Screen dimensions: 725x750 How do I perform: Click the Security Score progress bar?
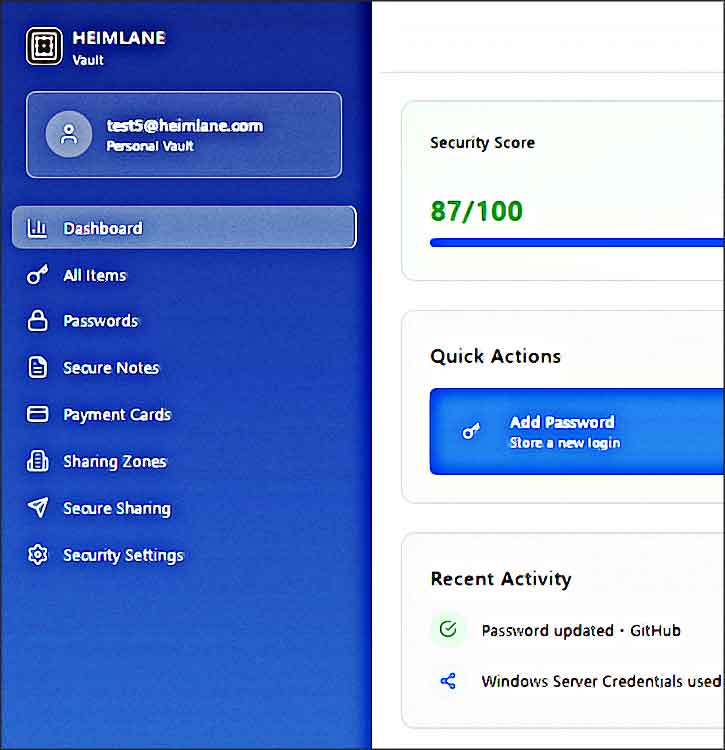coord(577,243)
